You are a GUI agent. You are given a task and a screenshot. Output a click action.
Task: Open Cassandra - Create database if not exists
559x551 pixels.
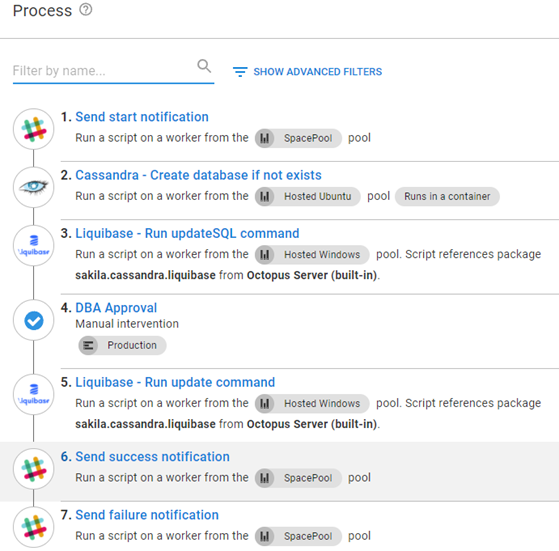click(x=198, y=175)
